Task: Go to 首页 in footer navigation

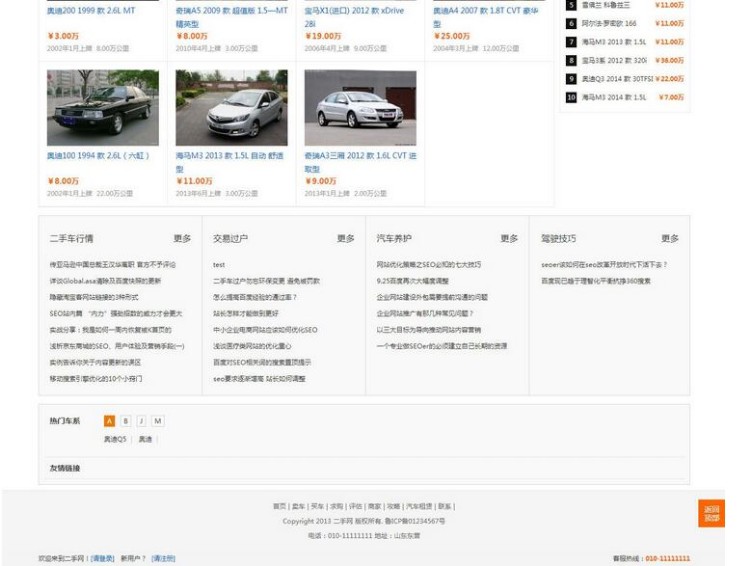Action: (279, 506)
